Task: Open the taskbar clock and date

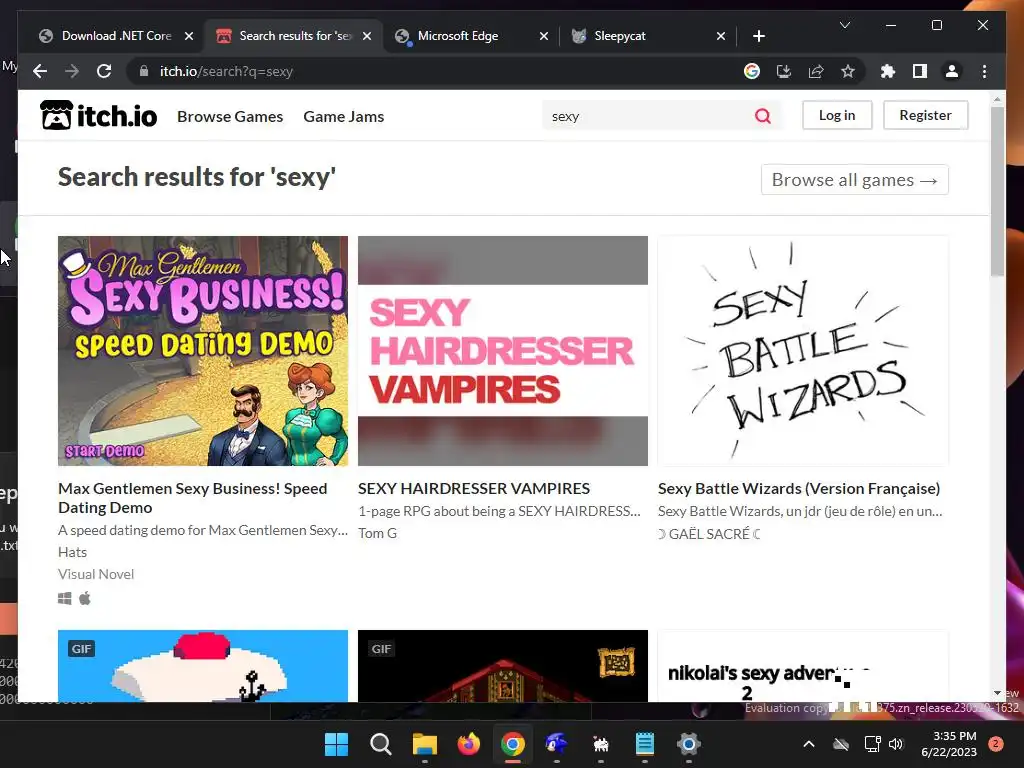Action: click(x=949, y=744)
